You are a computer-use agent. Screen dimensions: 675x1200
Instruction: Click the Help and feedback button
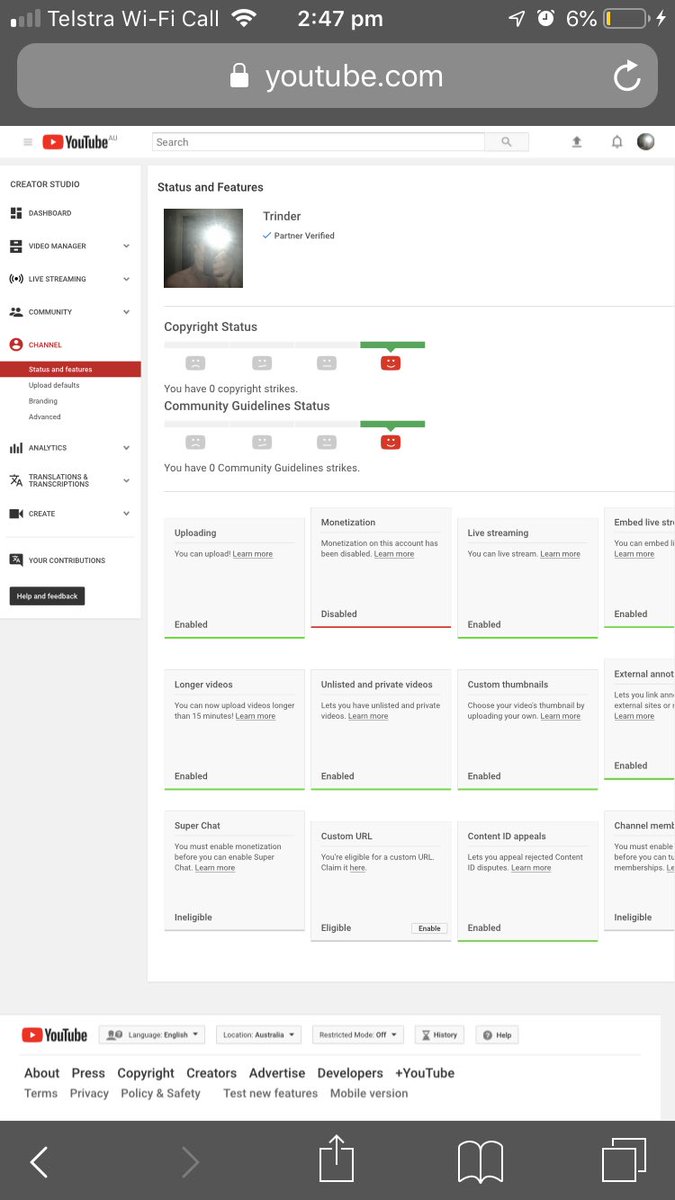click(x=48, y=596)
